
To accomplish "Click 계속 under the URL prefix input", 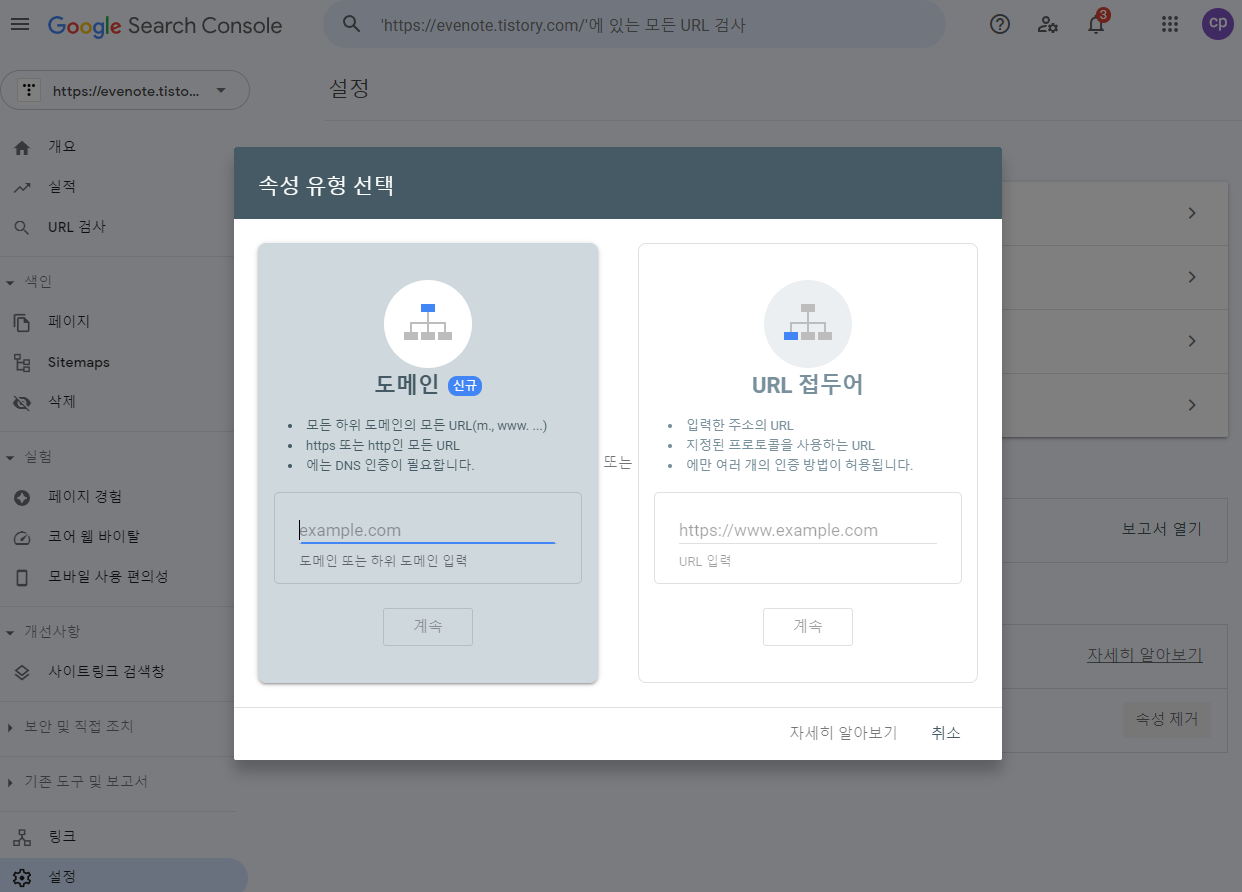I will tap(808, 627).
